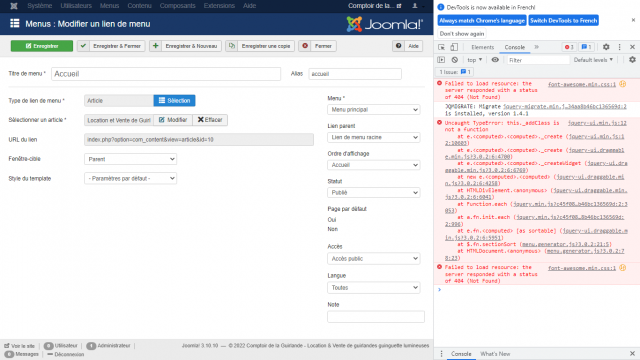
Task: Select Oui for Page par défaut
Action: (332, 220)
